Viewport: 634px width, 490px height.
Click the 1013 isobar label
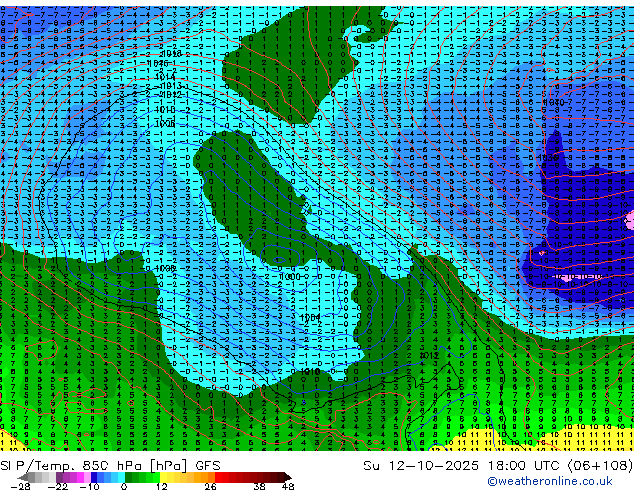pyautogui.click(x=171, y=86)
